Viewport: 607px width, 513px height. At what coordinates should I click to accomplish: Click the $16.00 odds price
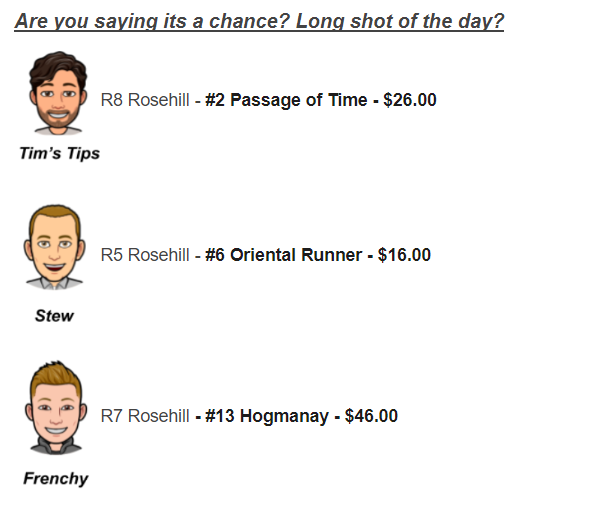click(404, 255)
